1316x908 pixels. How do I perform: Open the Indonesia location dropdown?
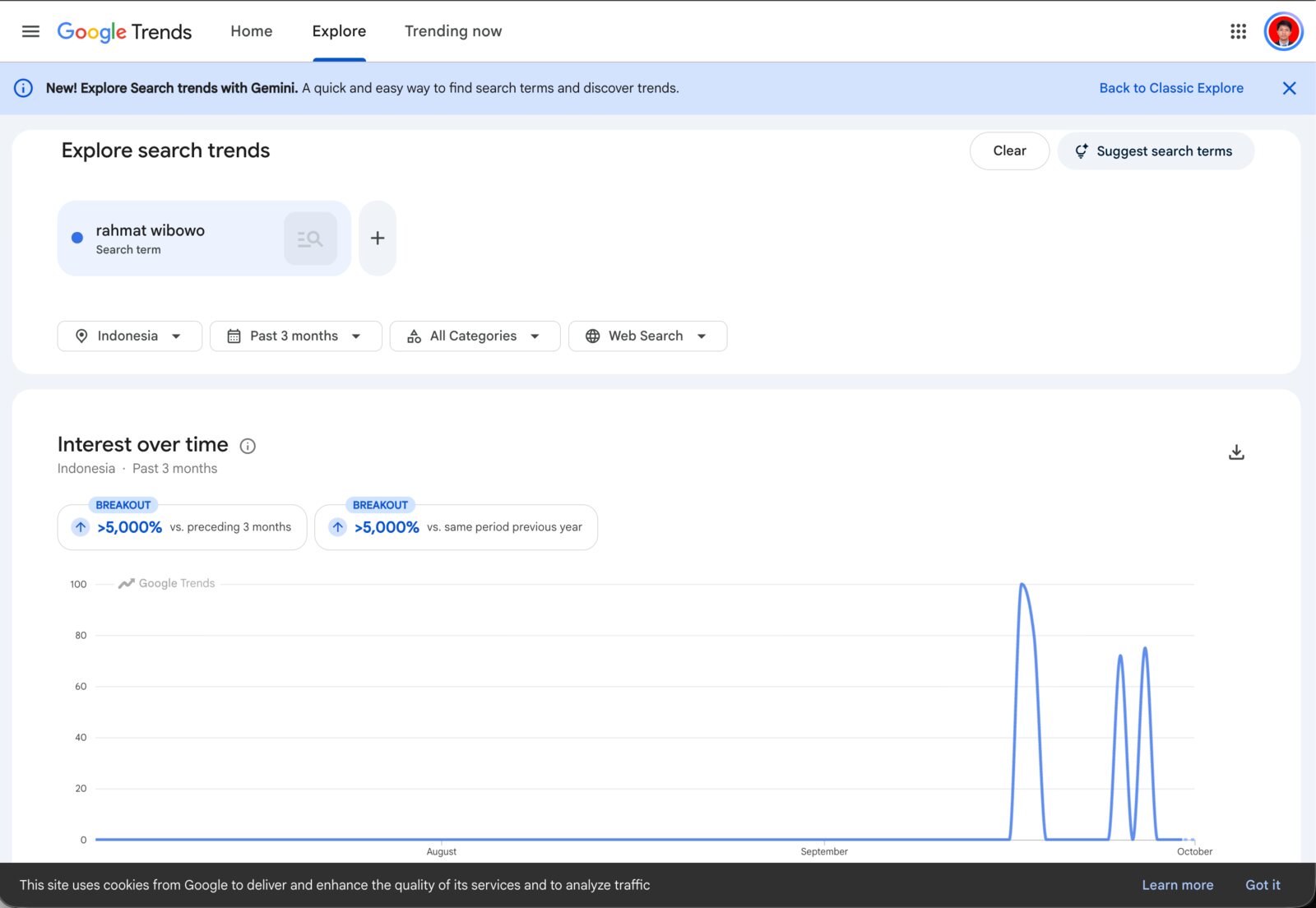tap(129, 336)
